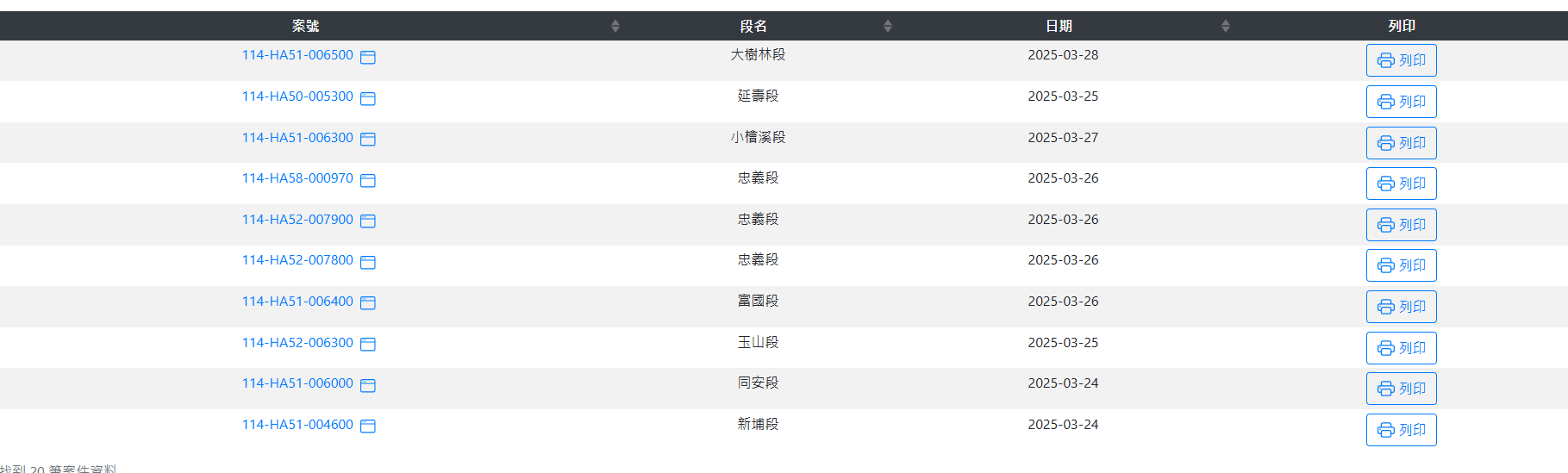
Task: Click window icon beside 114-HA51-006400
Action: pyautogui.click(x=367, y=302)
